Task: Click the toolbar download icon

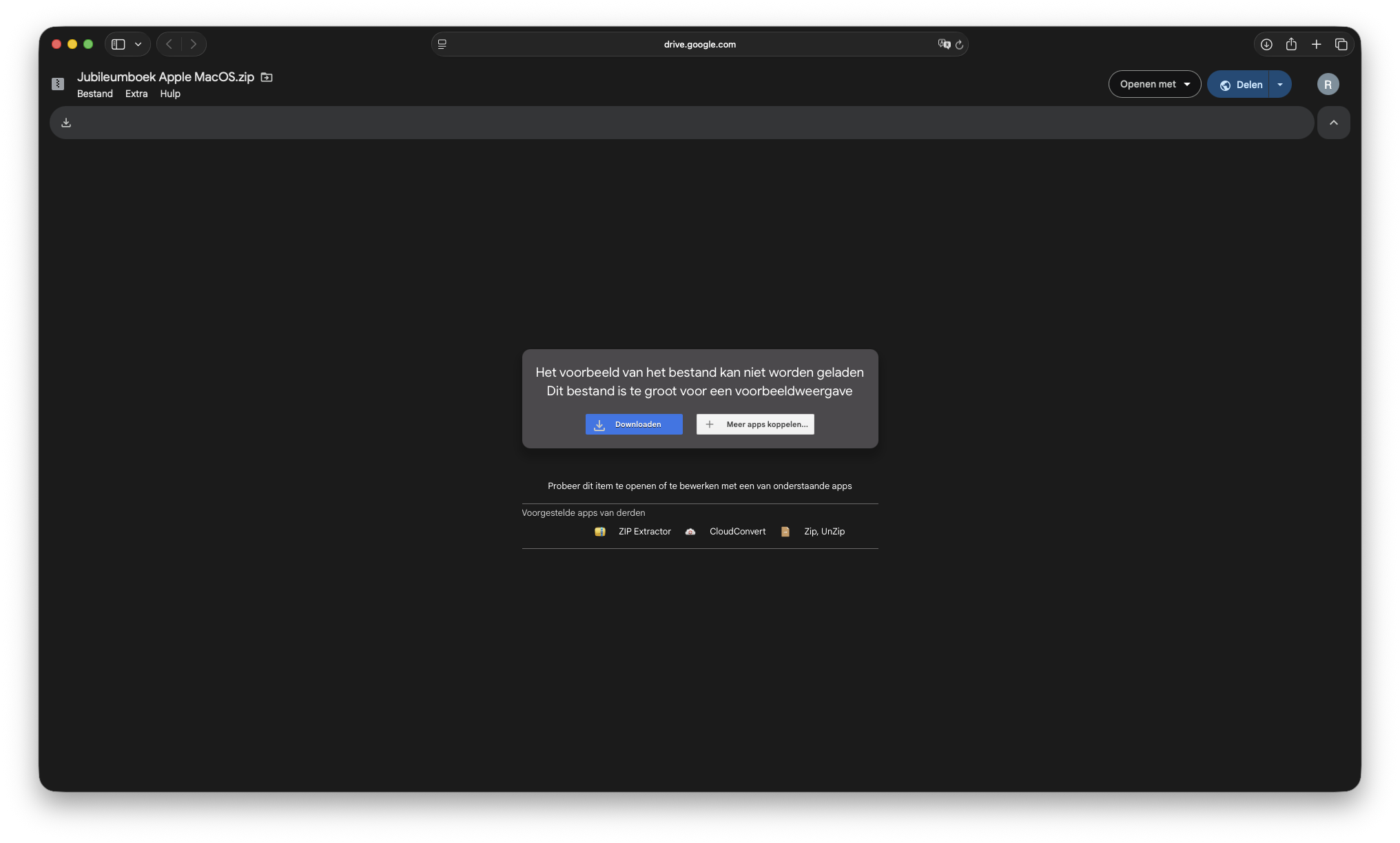Action: pyautogui.click(x=66, y=123)
